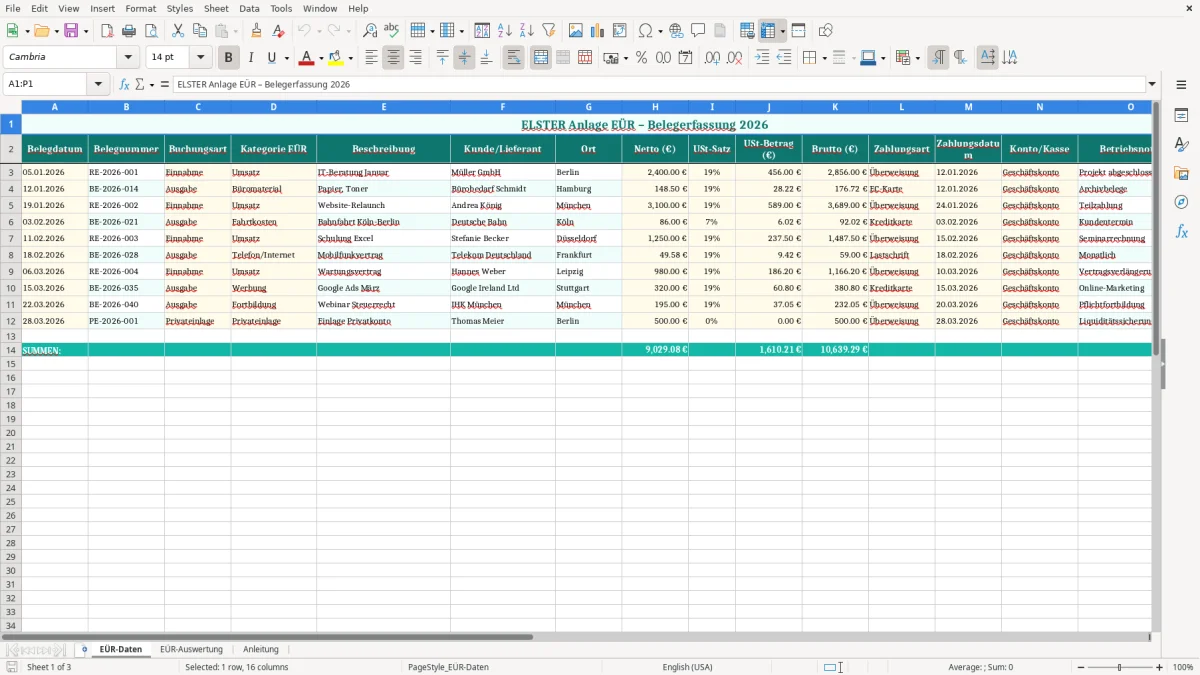This screenshot has height=675, width=1200.
Task: Click Format as Percent icon
Action: pos(641,57)
